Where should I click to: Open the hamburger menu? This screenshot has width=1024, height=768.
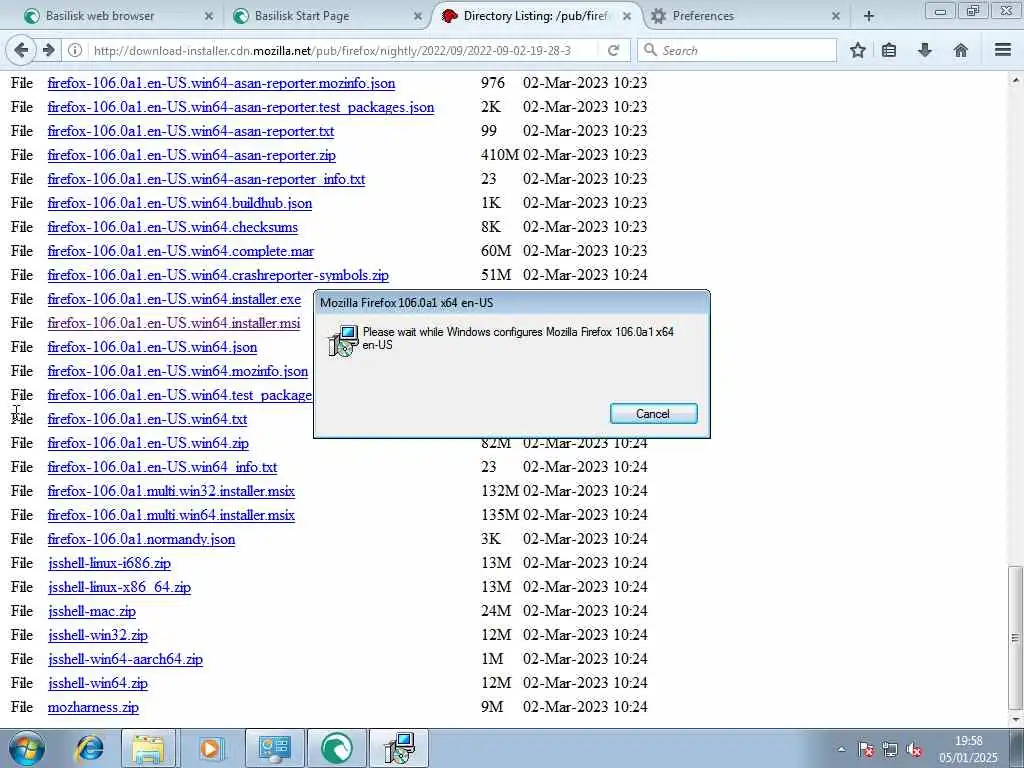[x=1003, y=50]
